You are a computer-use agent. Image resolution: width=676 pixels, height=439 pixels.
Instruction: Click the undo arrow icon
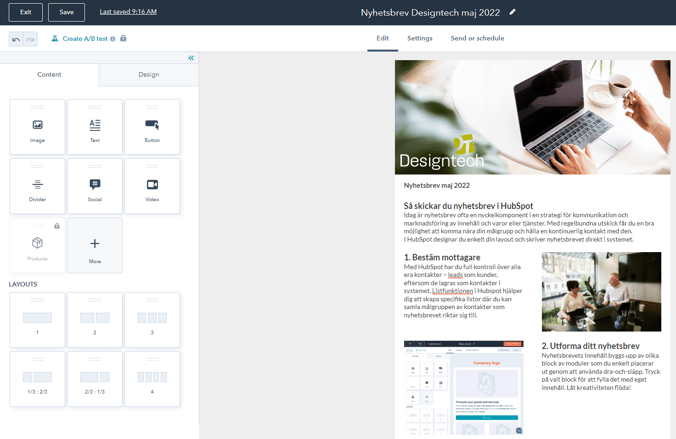pos(16,39)
